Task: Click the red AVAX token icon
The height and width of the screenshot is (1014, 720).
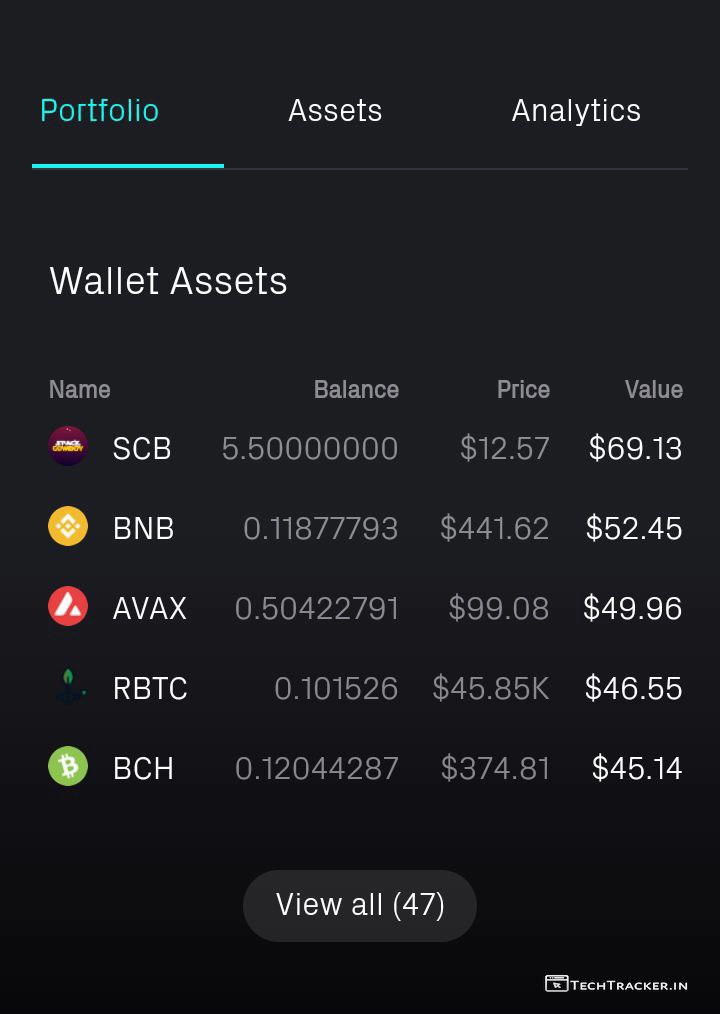Action: (68, 607)
